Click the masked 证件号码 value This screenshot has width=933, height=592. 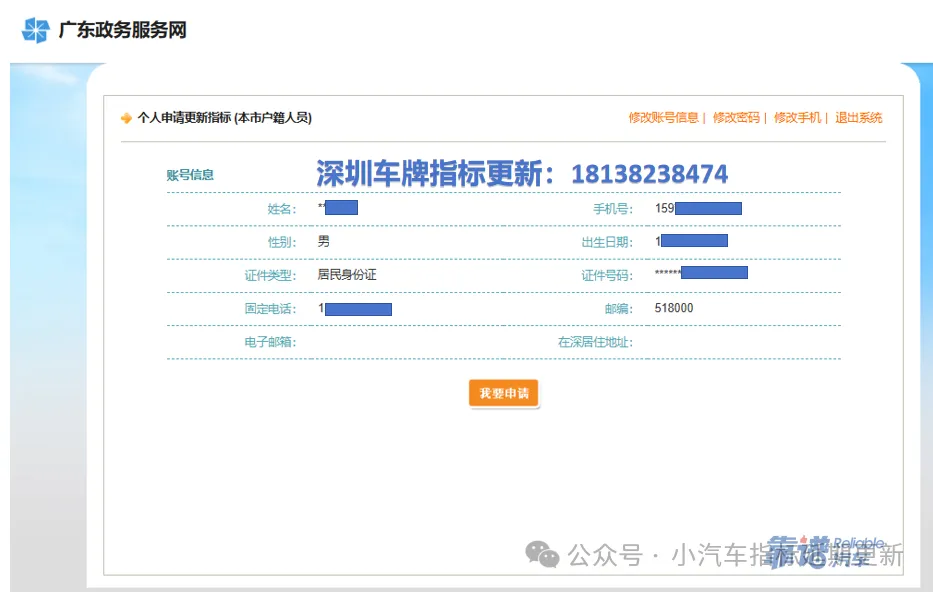point(701,273)
